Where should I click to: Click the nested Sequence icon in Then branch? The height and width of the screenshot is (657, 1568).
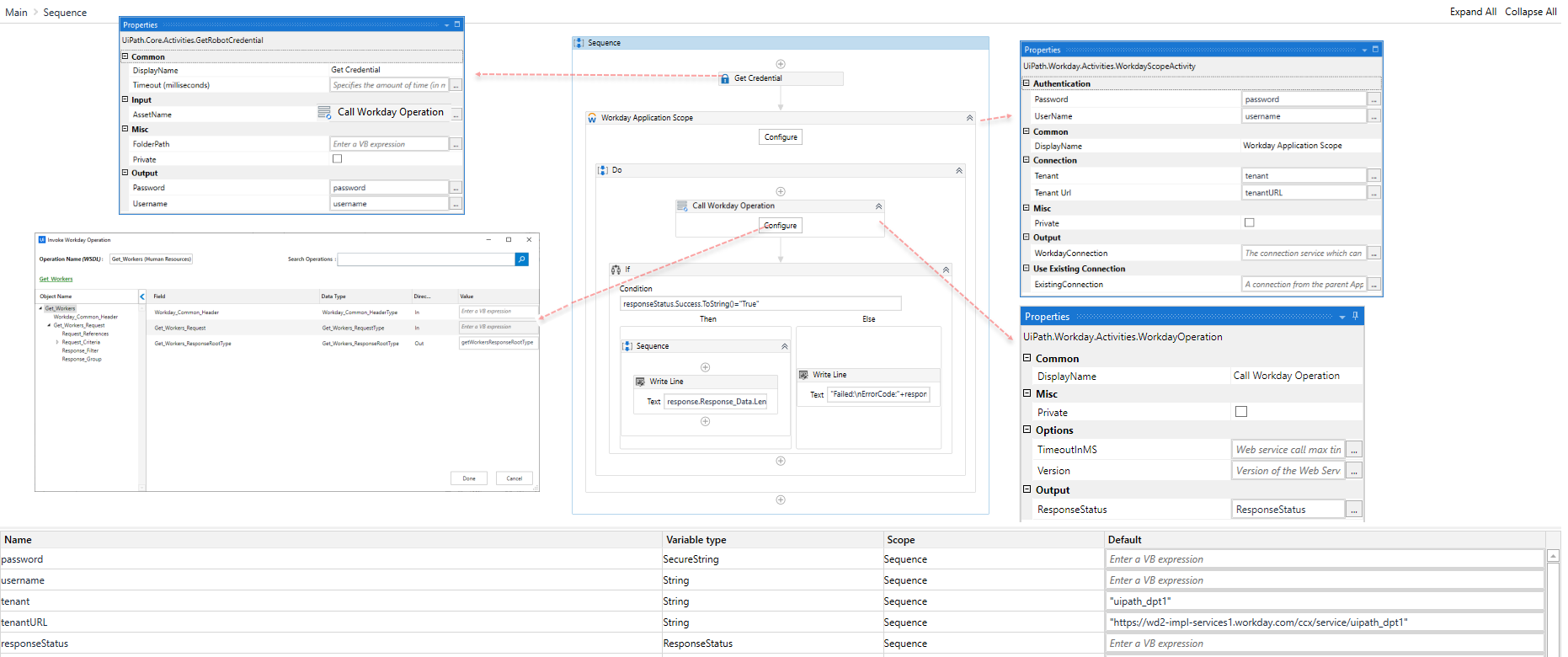(x=627, y=346)
